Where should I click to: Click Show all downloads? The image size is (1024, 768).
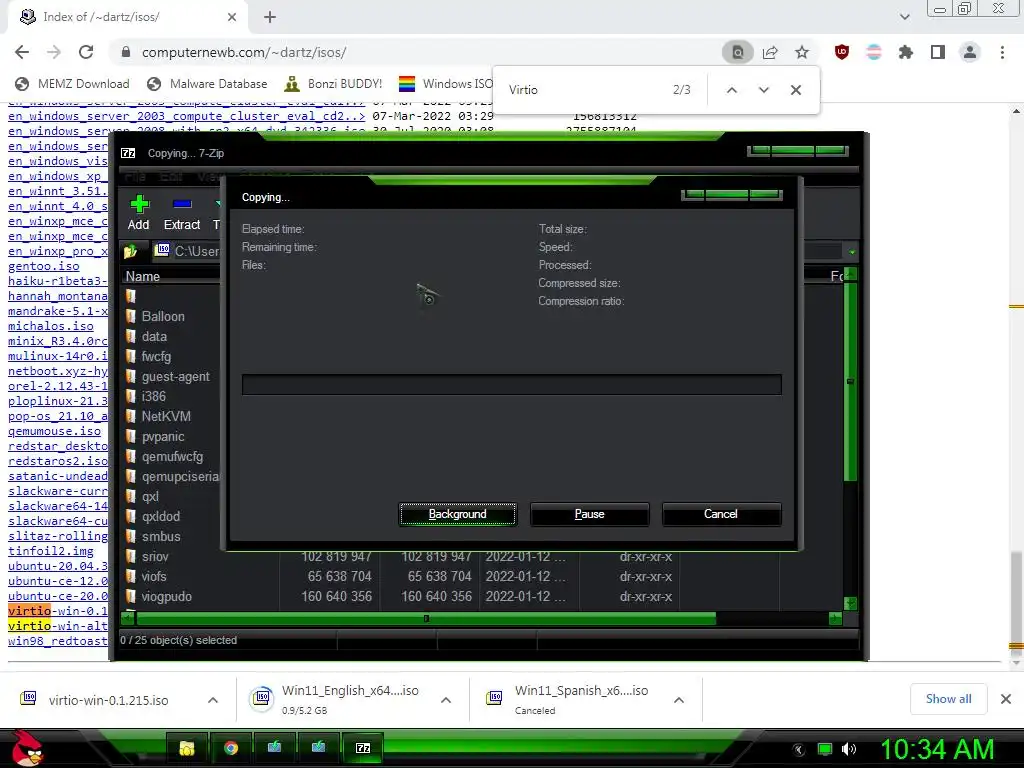(x=948, y=699)
